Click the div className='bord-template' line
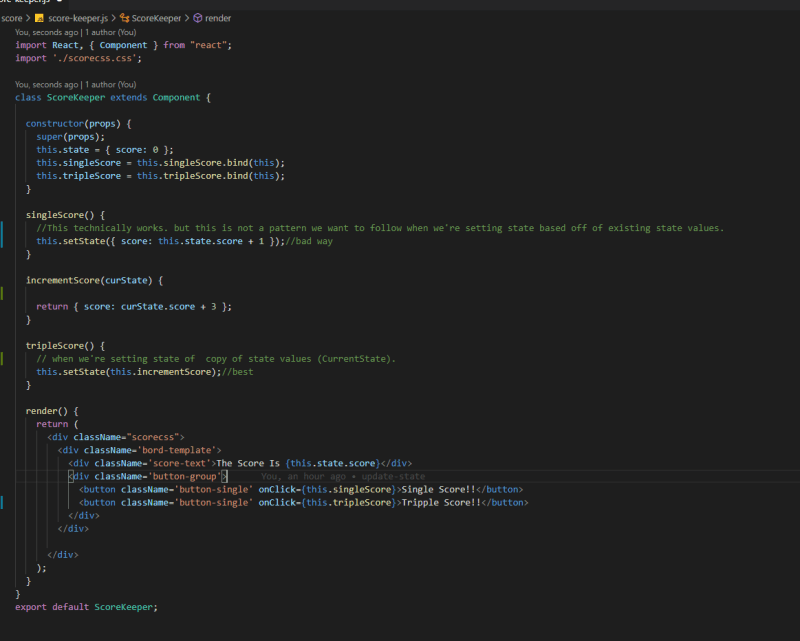This screenshot has height=641, width=800. coord(140,451)
